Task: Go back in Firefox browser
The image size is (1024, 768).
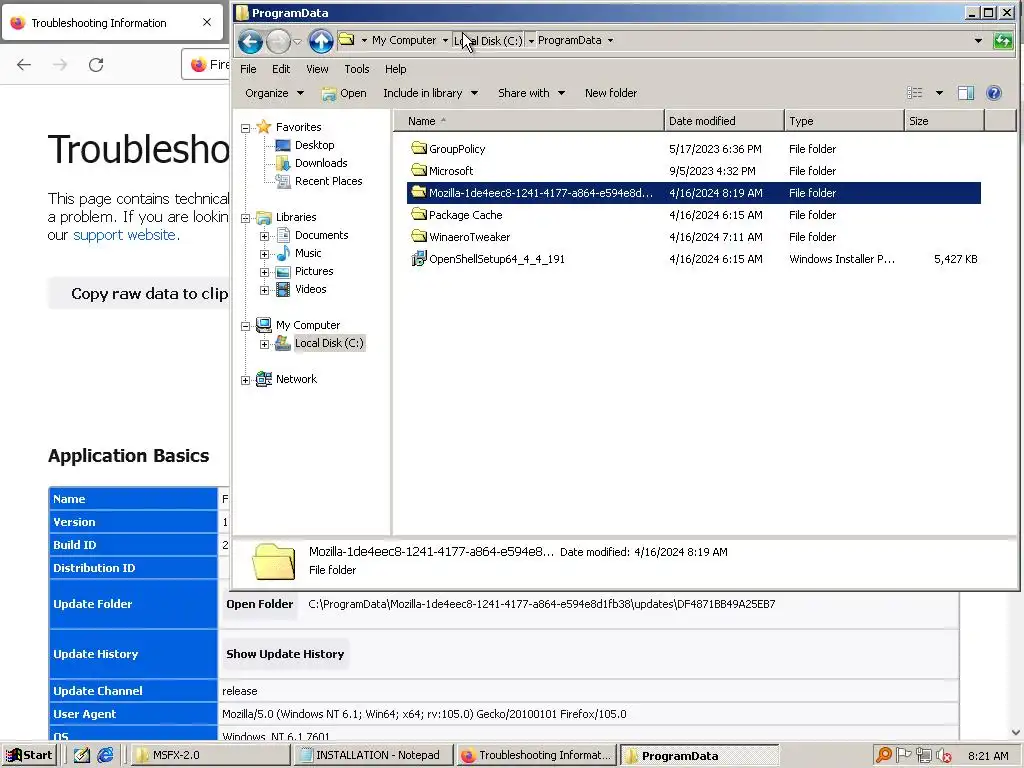Action: pos(24,65)
